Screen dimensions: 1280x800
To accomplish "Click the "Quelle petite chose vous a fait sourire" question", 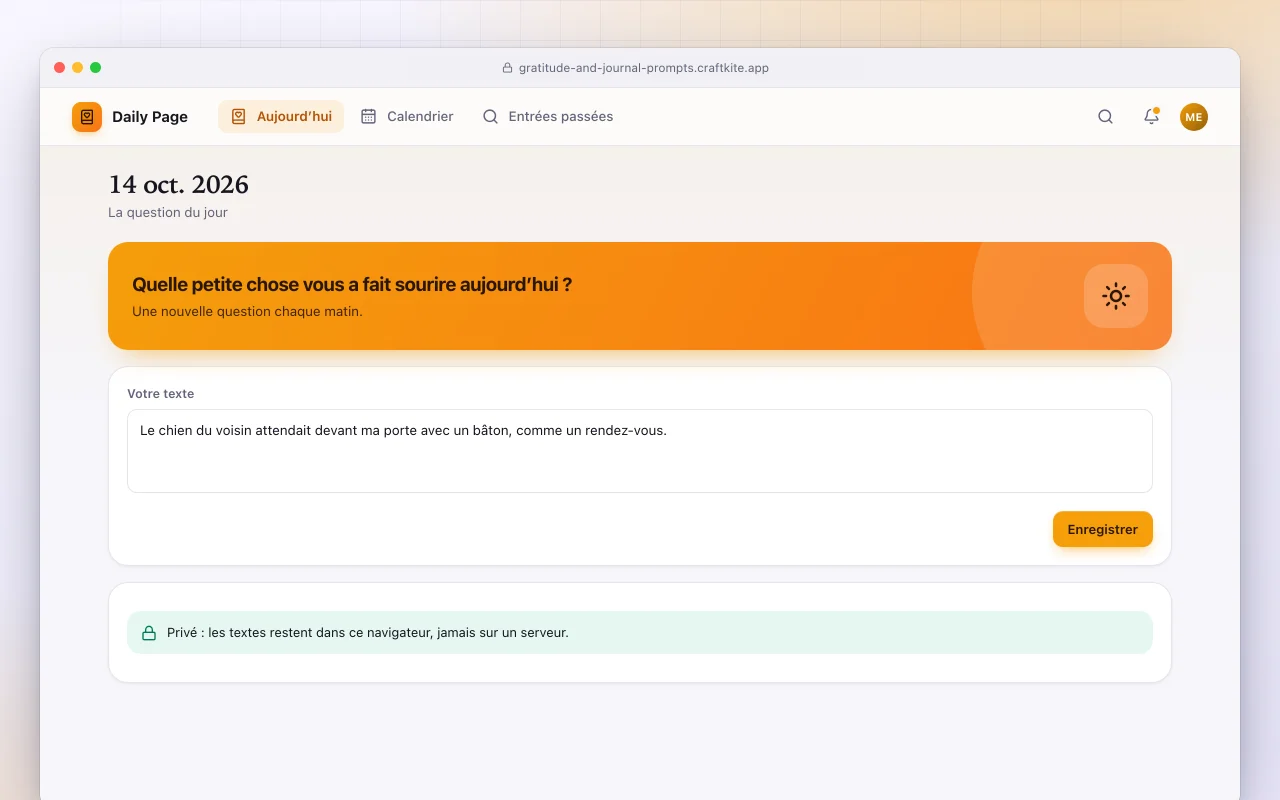I will (352, 284).
